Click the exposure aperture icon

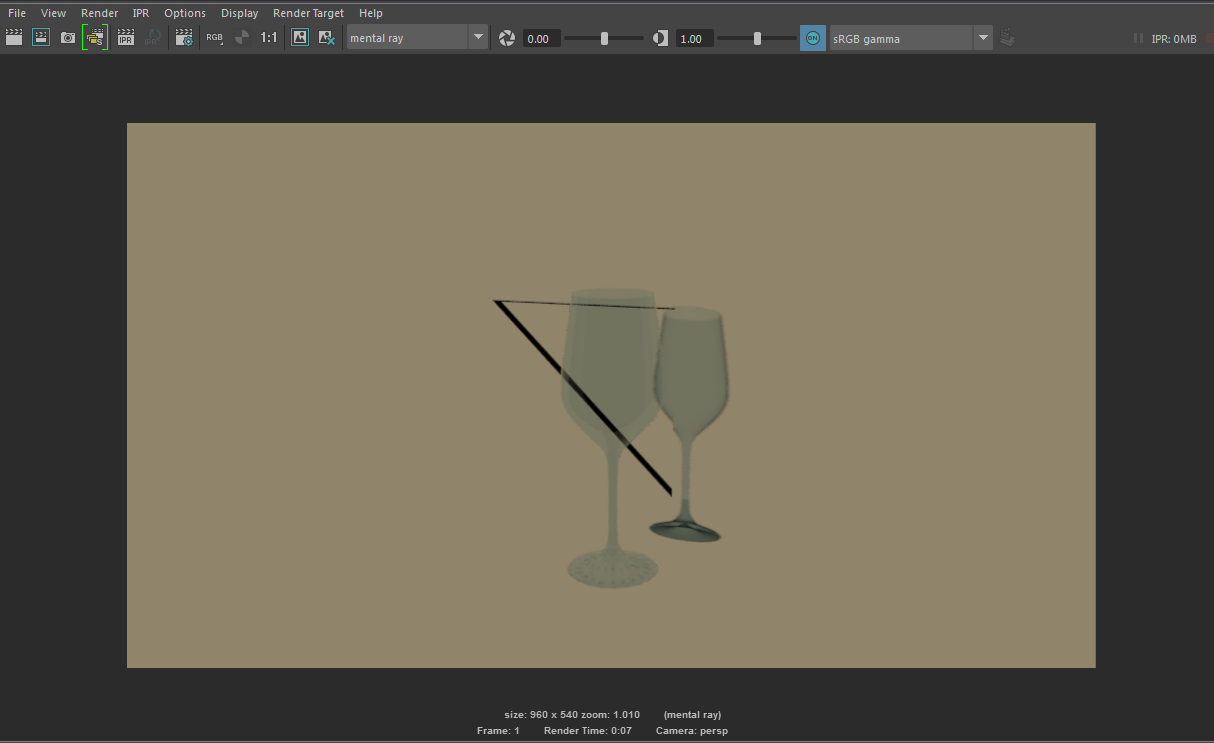(507, 38)
